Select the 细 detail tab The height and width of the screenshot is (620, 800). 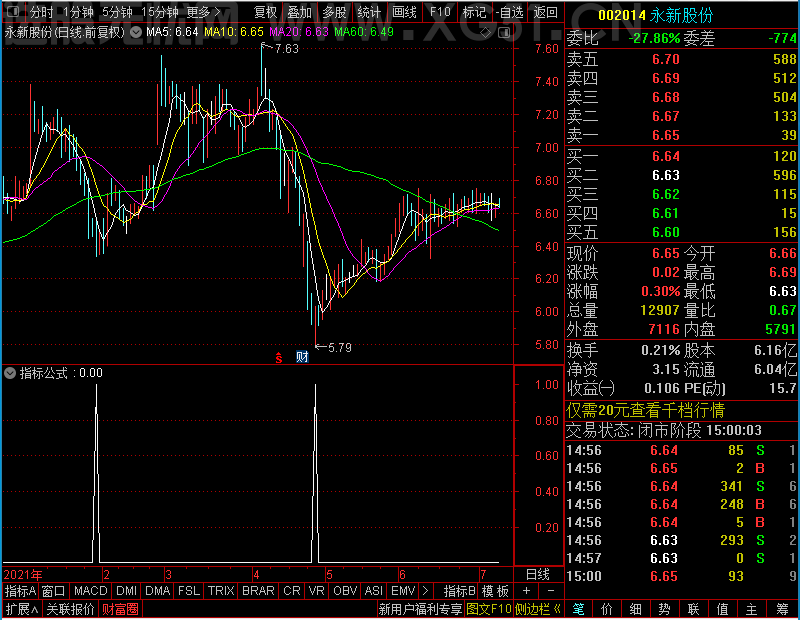point(636,609)
